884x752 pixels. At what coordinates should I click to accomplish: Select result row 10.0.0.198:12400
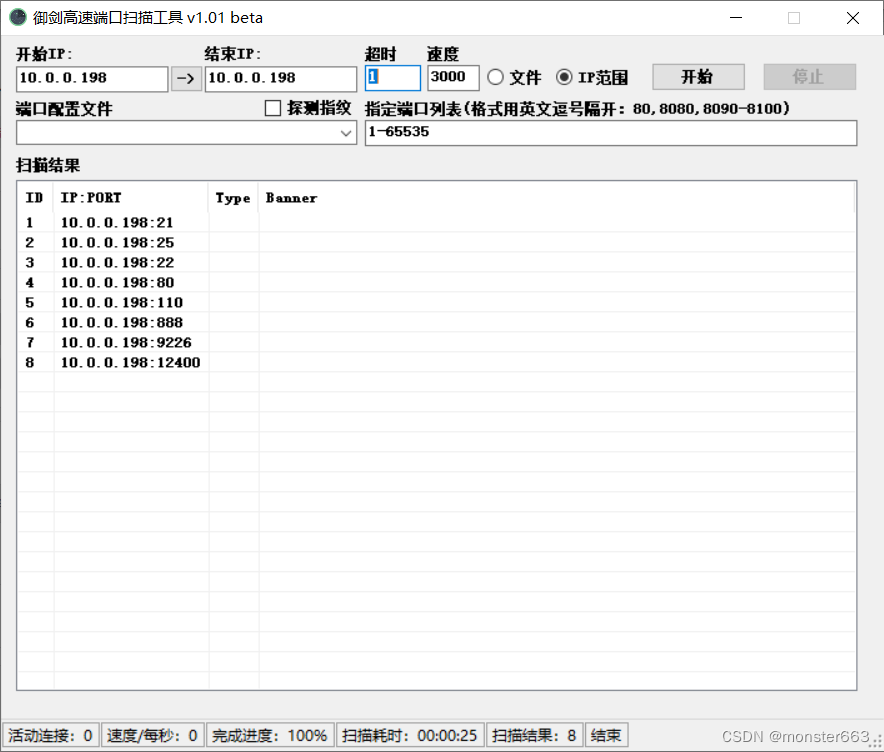[436, 362]
